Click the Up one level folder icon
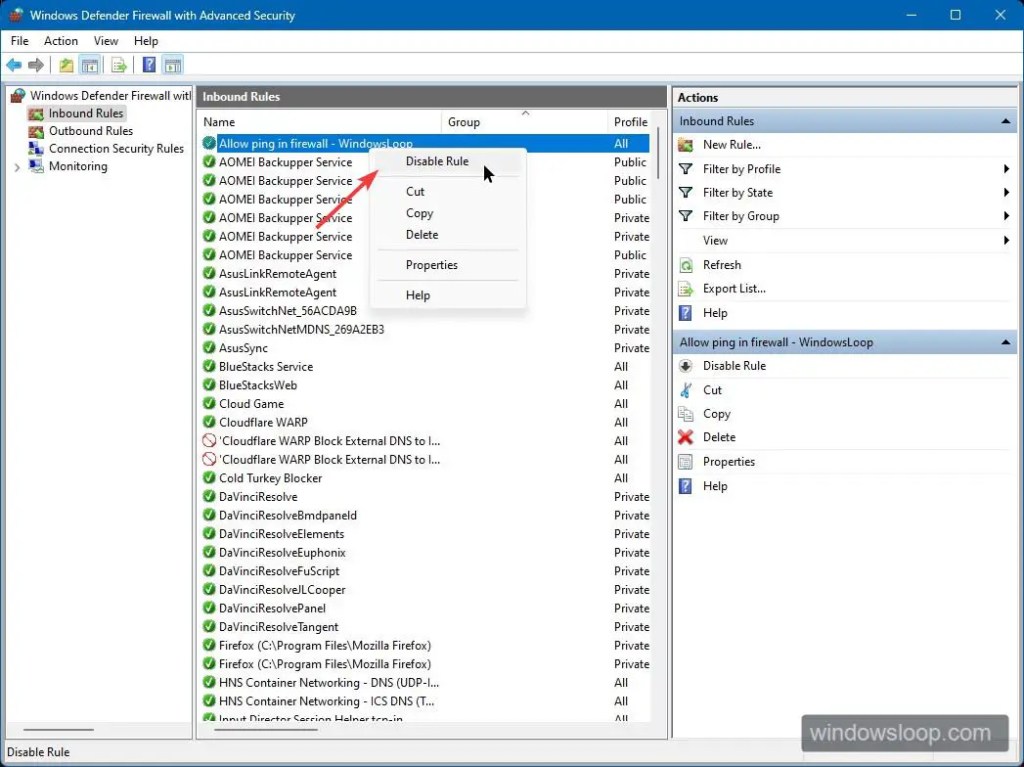This screenshot has height=767, width=1024. [x=66, y=65]
